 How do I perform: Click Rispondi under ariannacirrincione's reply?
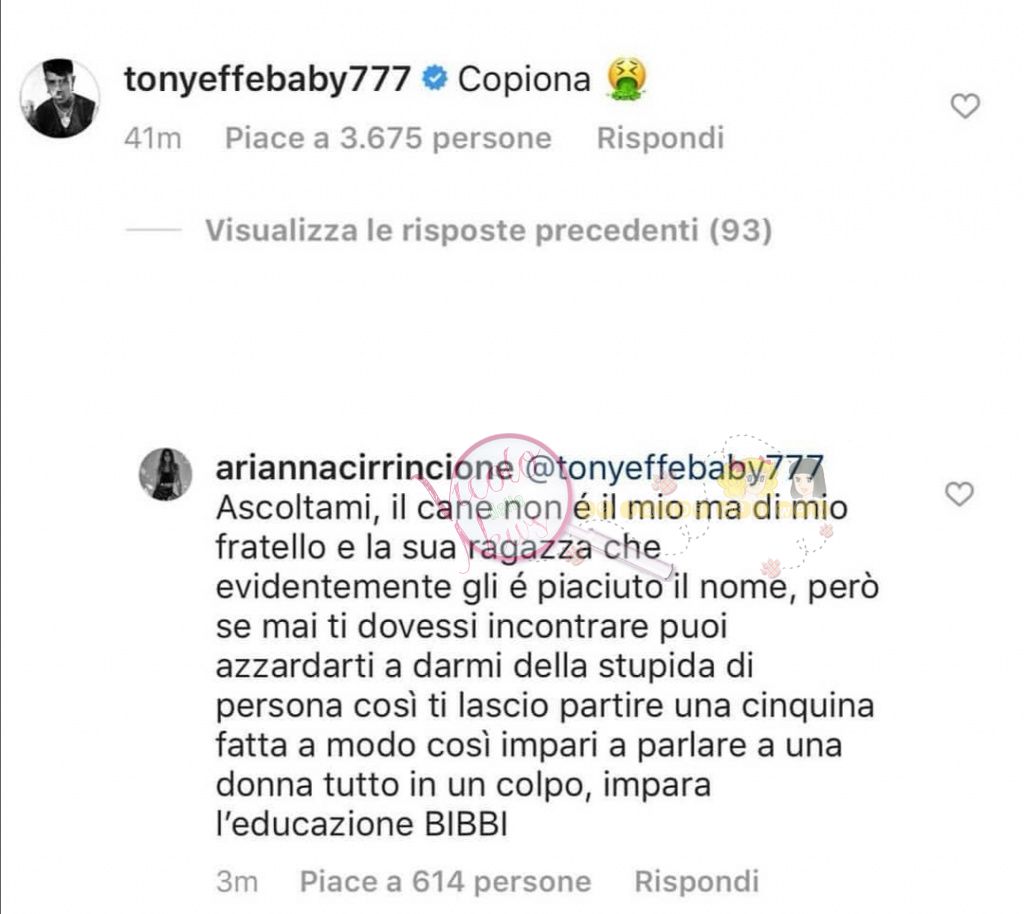(697, 882)
